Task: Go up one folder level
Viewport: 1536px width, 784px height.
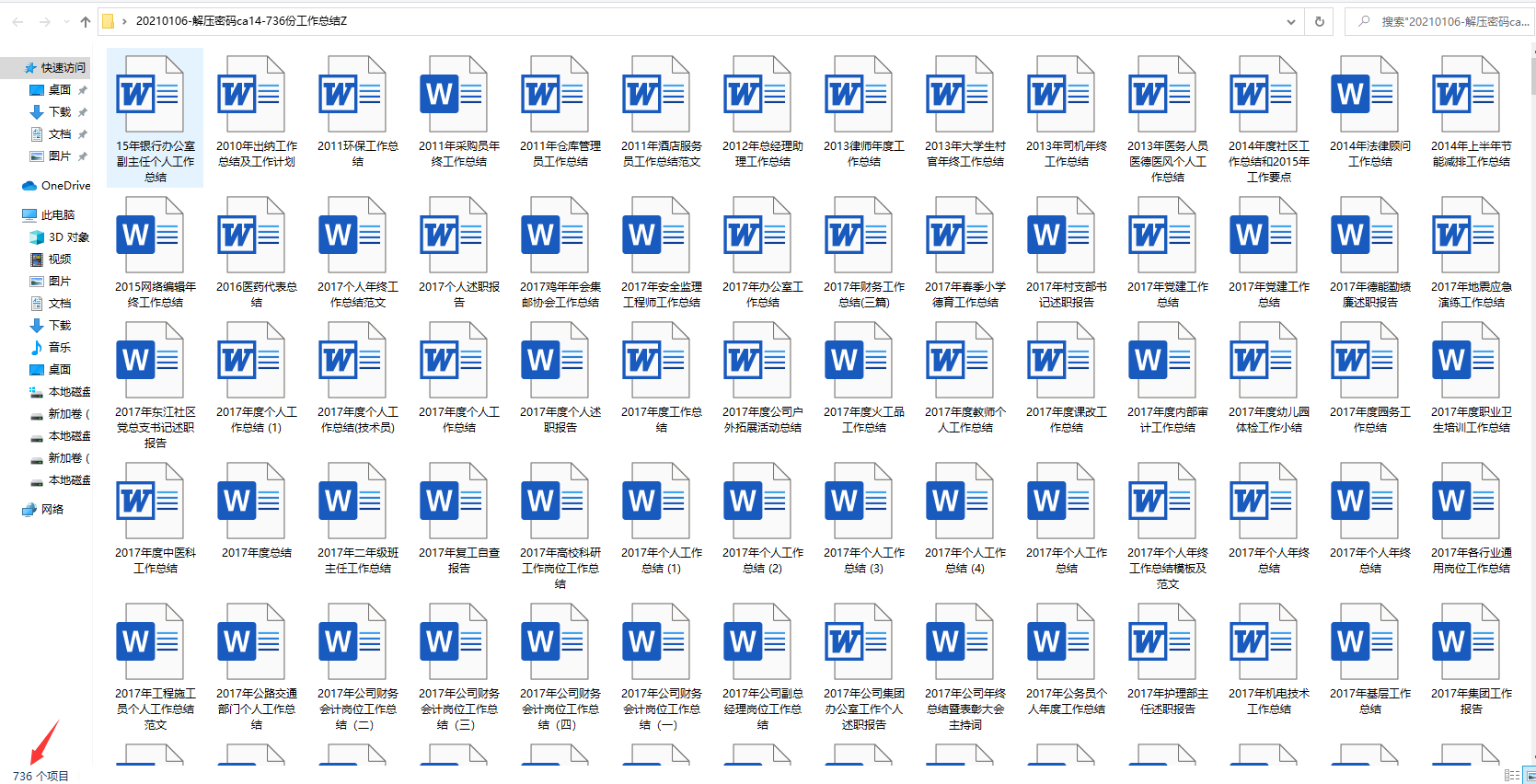Action: (x=86, y=21)
